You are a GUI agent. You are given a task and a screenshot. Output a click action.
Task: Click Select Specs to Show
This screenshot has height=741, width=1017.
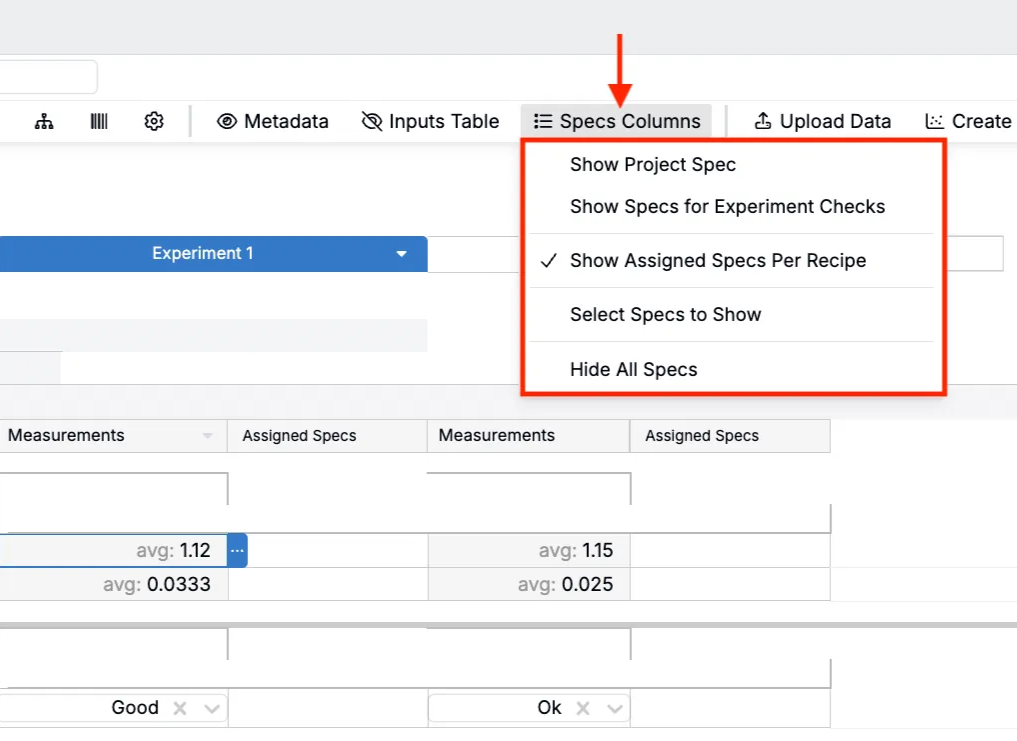pyautogui.click(x=665, y=315)
